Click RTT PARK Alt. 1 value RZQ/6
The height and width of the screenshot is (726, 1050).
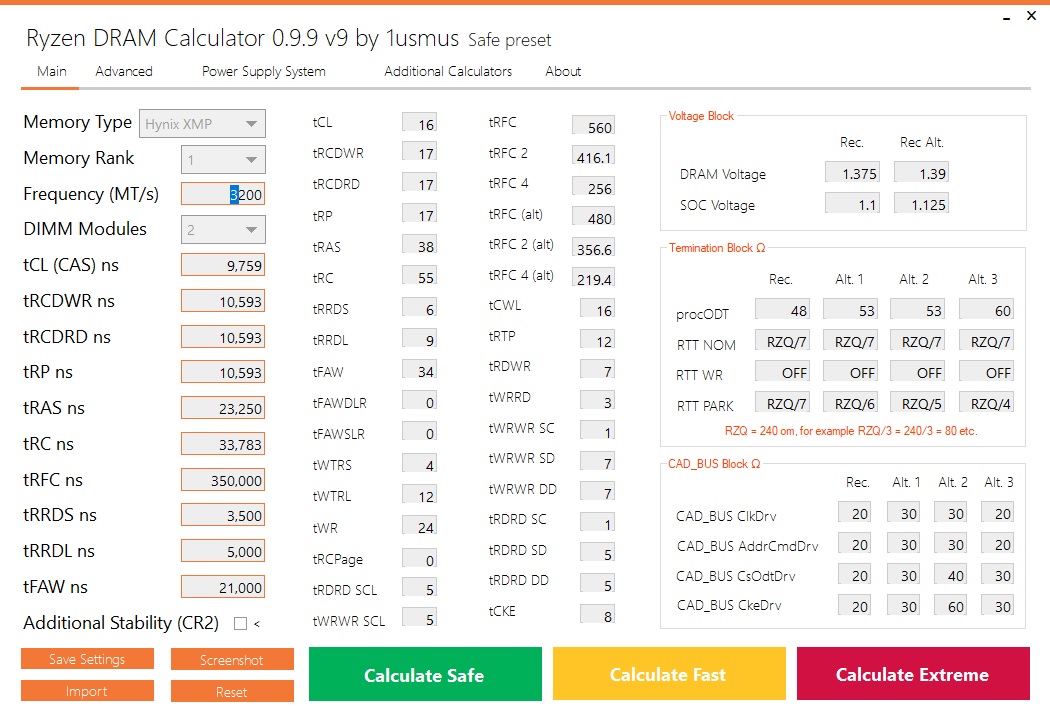point(850,403)
